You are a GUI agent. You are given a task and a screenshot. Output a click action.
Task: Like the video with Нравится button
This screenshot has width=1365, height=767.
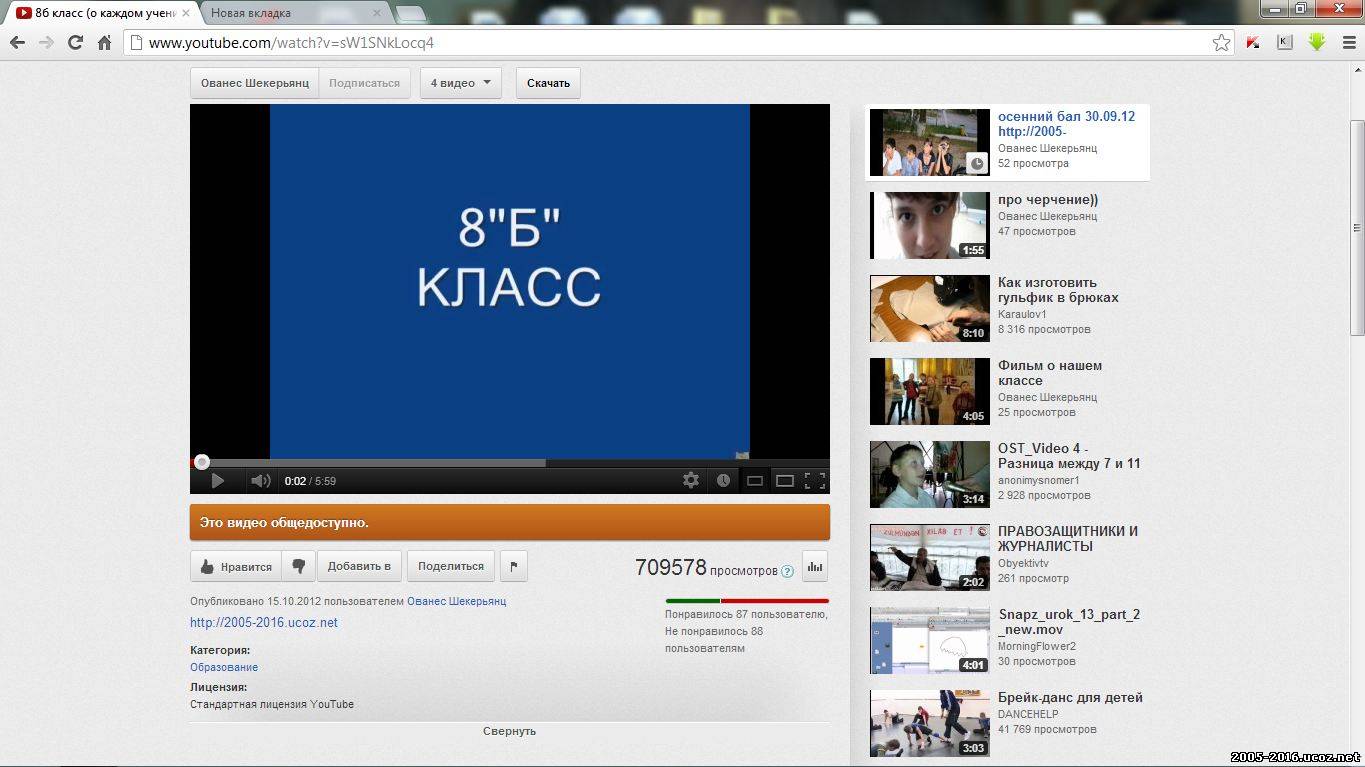point(236,567)
